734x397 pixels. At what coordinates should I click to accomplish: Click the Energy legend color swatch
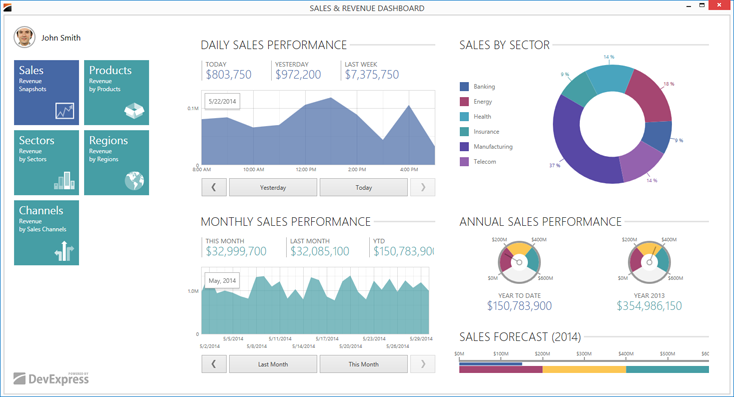(464, 102)
